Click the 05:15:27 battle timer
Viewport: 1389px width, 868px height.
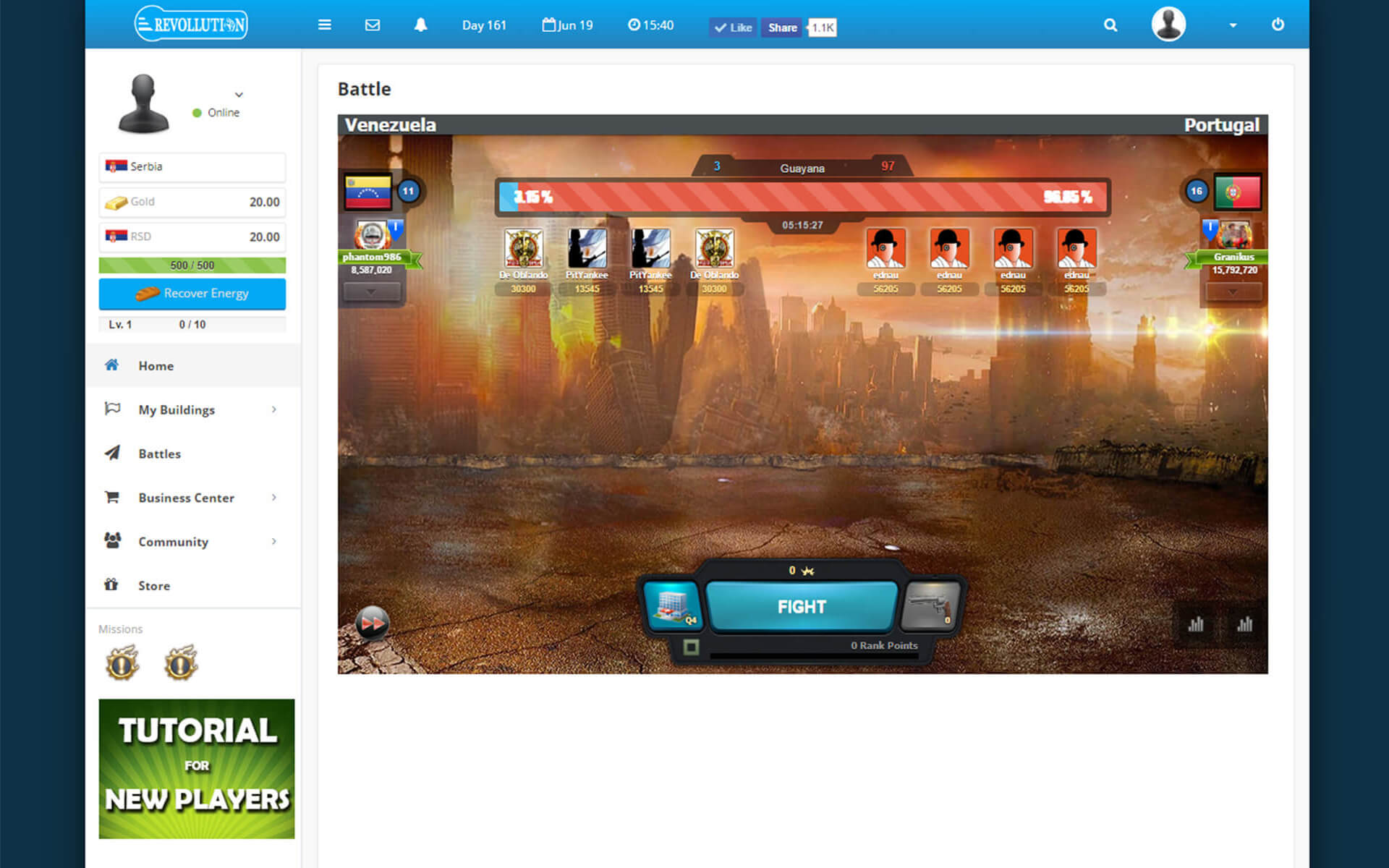802,226
